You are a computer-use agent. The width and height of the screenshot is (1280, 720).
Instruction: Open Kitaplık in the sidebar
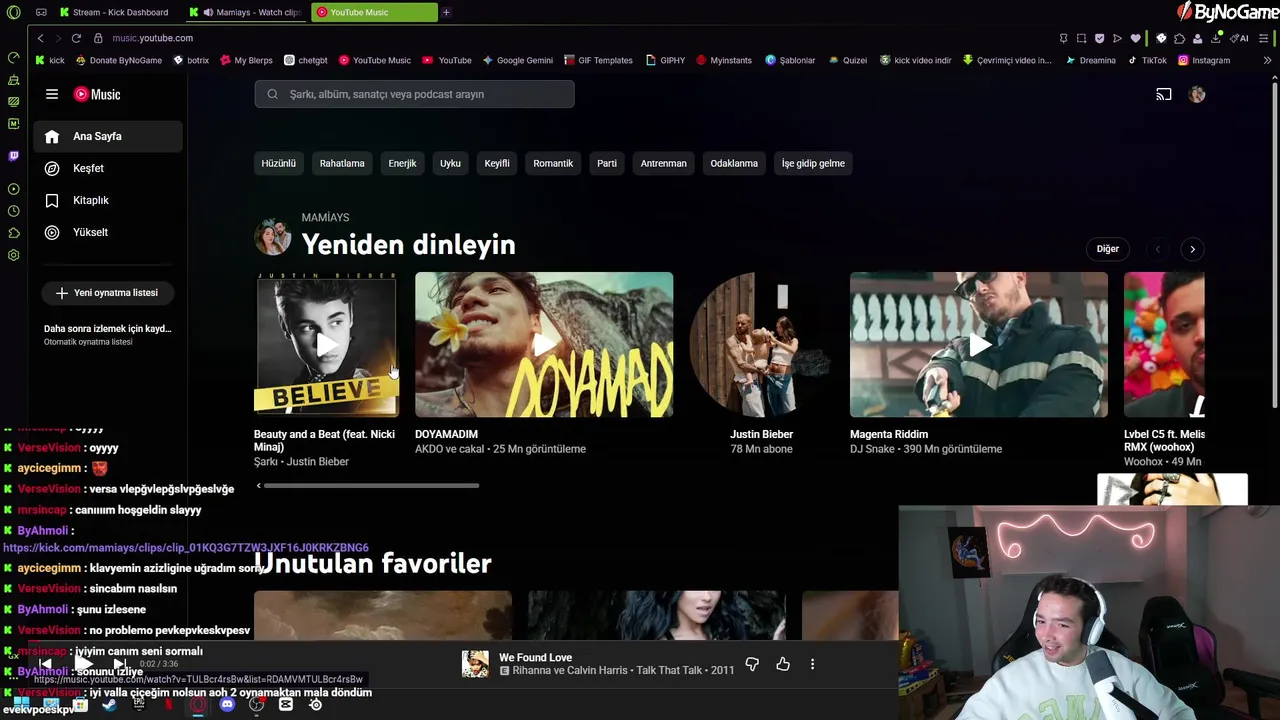tap(108, 200)
